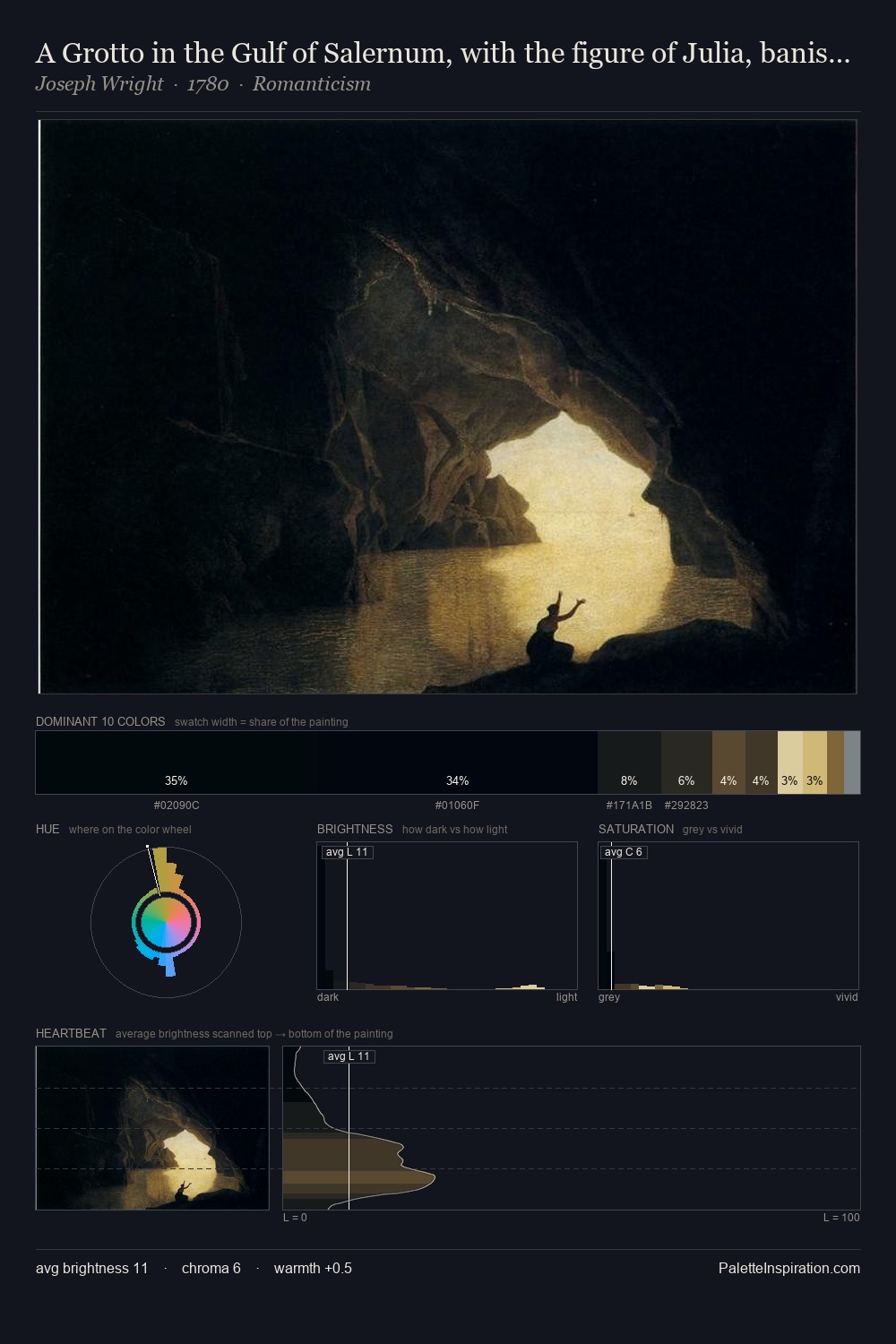Click the Romanticism style label
The width and height of the screenshot is (896, 1344).
311,84
